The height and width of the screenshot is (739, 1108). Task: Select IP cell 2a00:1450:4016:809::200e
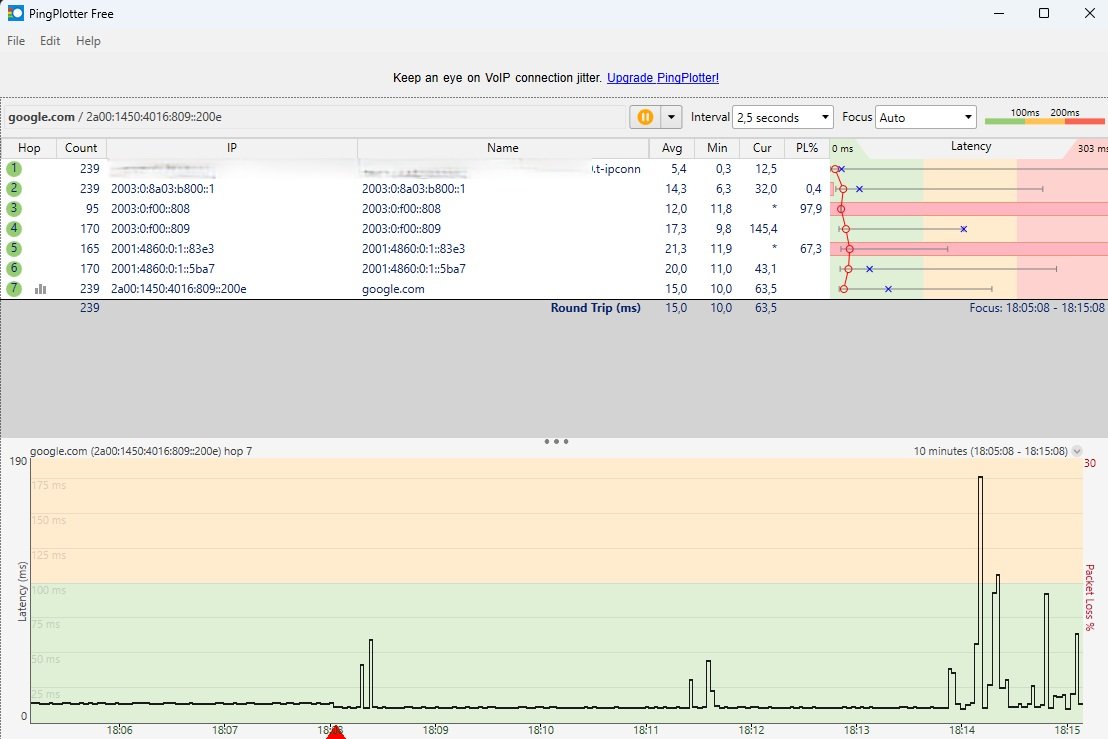pos(179,288)
